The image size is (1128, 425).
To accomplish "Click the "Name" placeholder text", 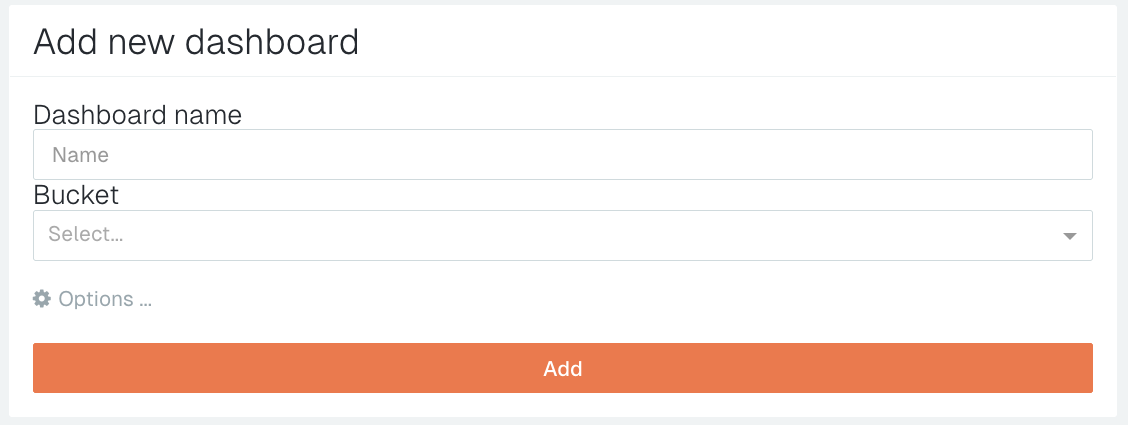I will tap(80, 155).
